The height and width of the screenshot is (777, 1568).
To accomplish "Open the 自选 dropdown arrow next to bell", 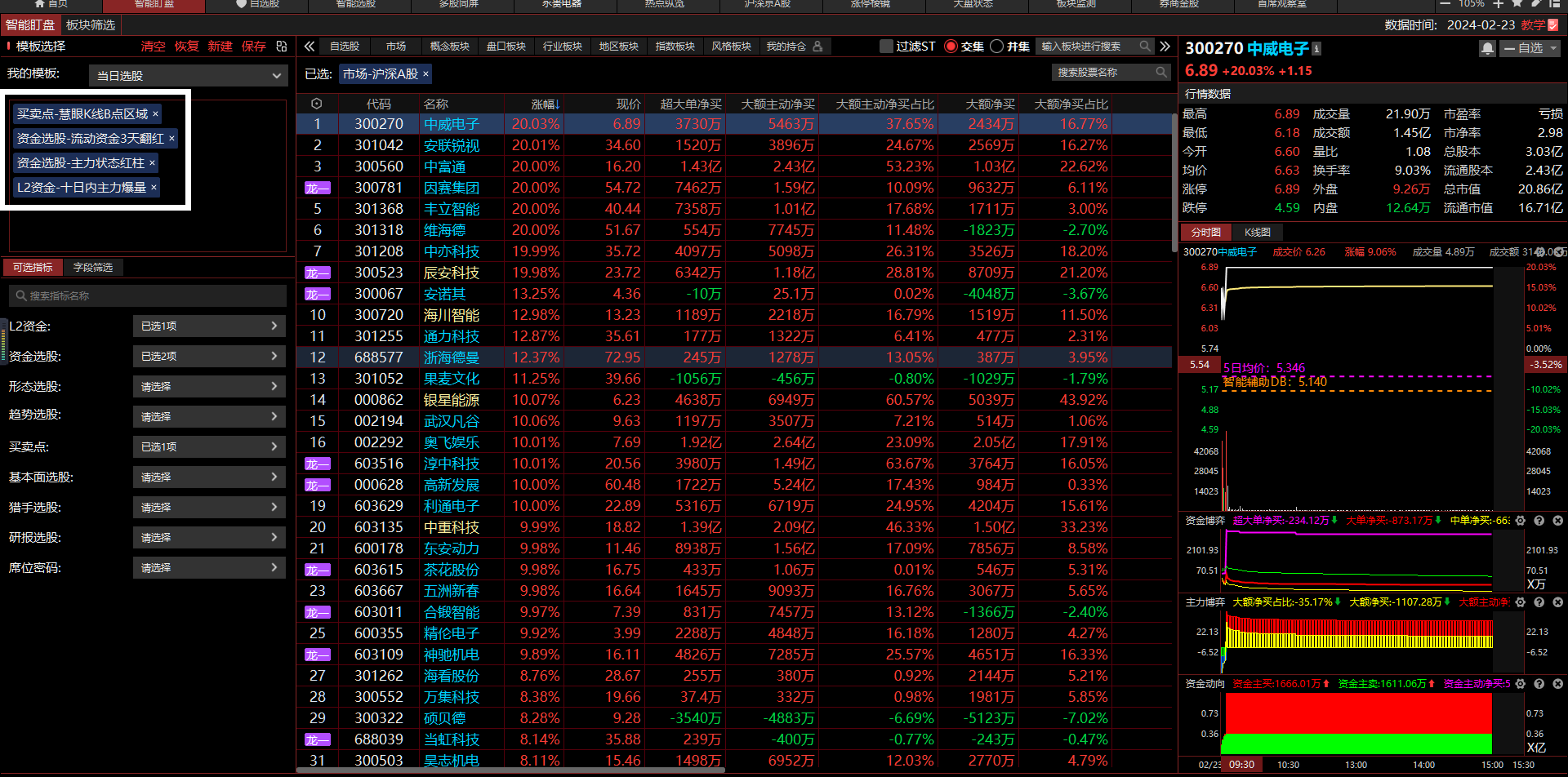I will tap(1552, 49).
